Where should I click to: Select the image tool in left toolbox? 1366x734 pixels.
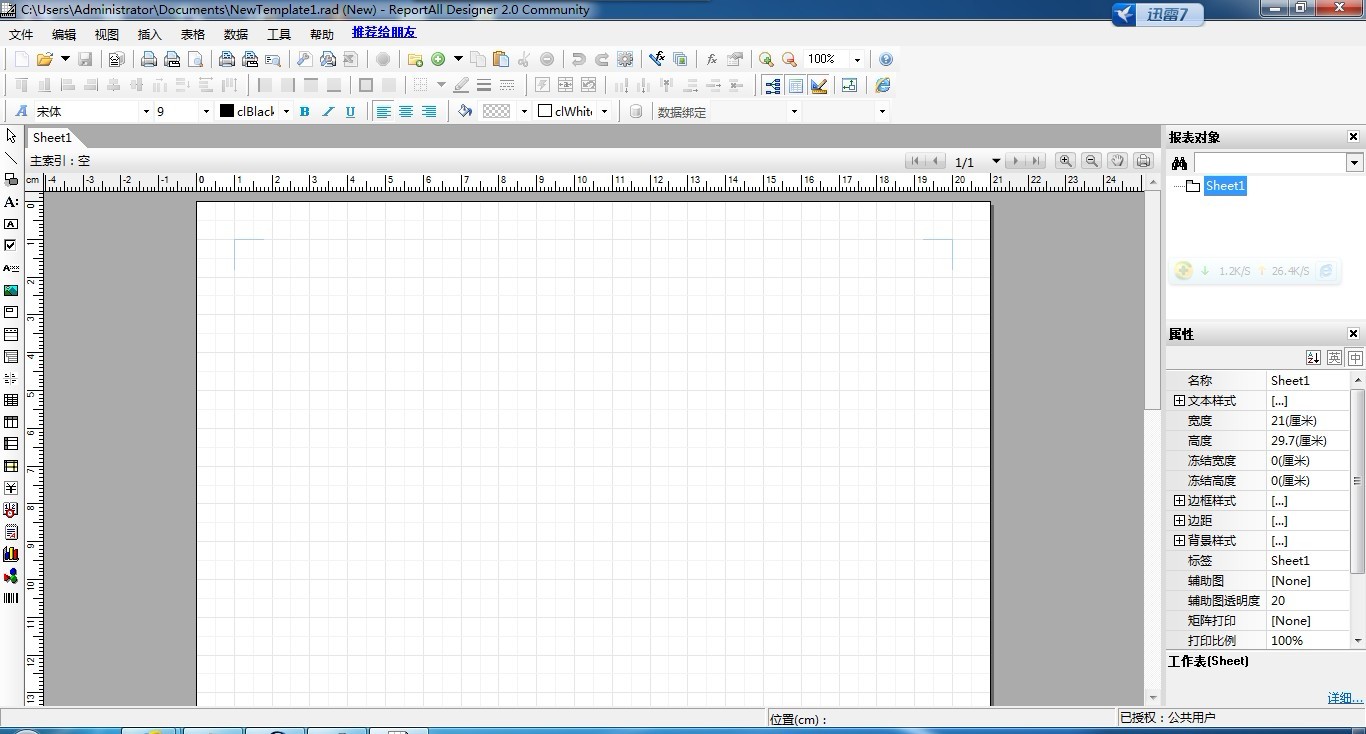11,290
